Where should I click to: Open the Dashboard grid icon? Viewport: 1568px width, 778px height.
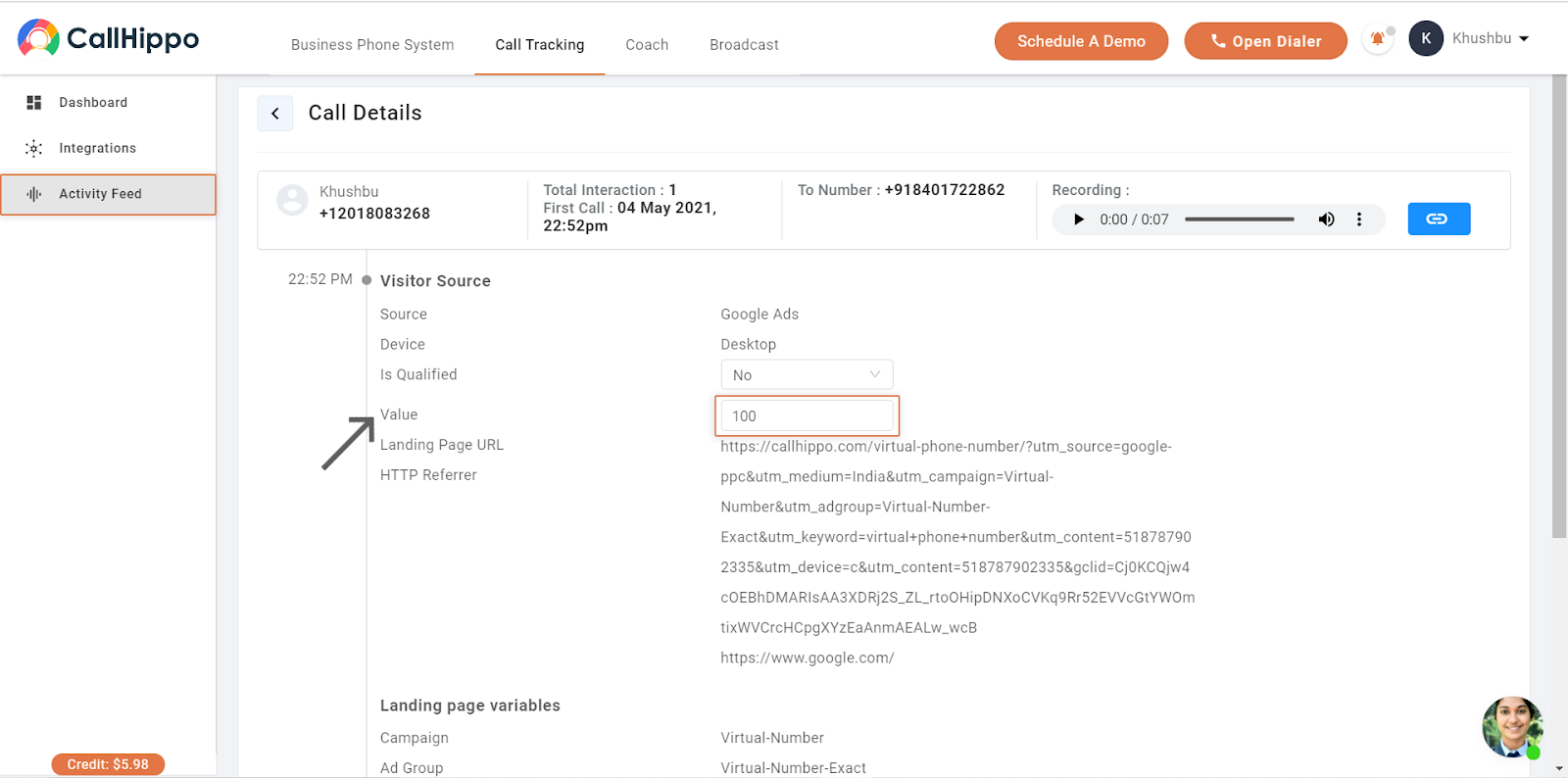(x=34, y=102)
